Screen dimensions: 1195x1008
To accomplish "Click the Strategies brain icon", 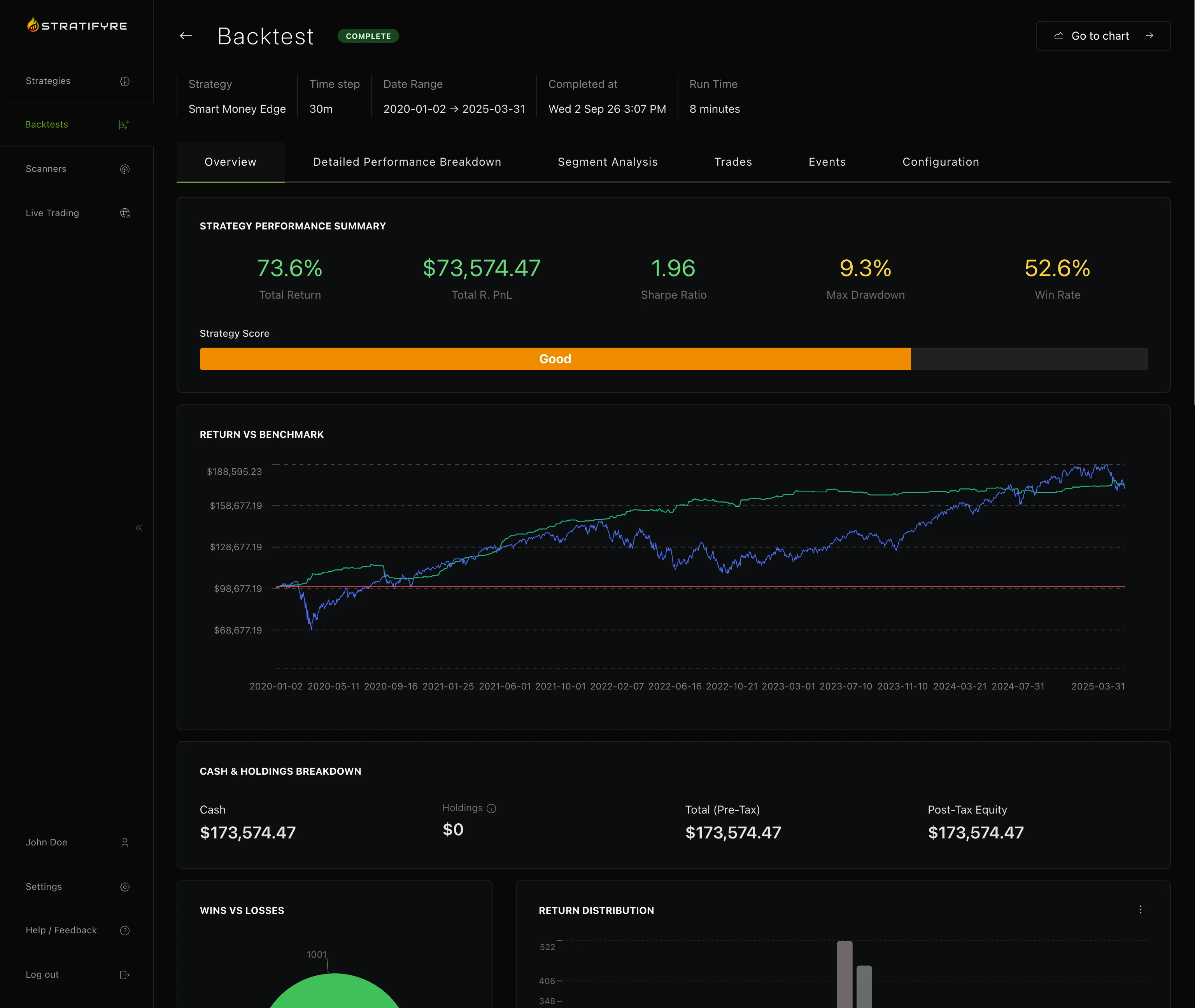I will 124,81.
